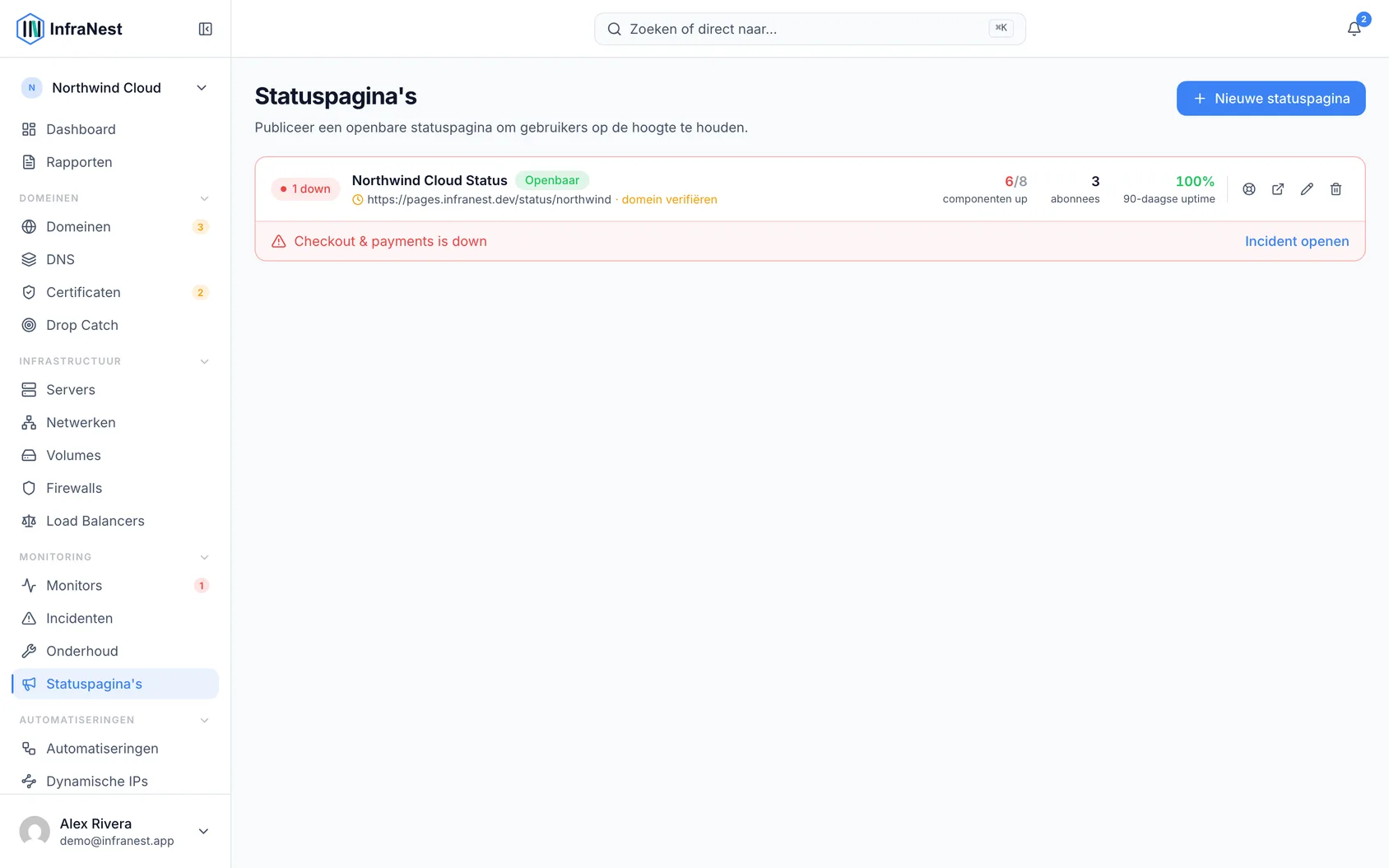The image size is (1389, 868).
Task: Collapse the INFRASTRUCTUUR section
Action: (x=205, y=361)
